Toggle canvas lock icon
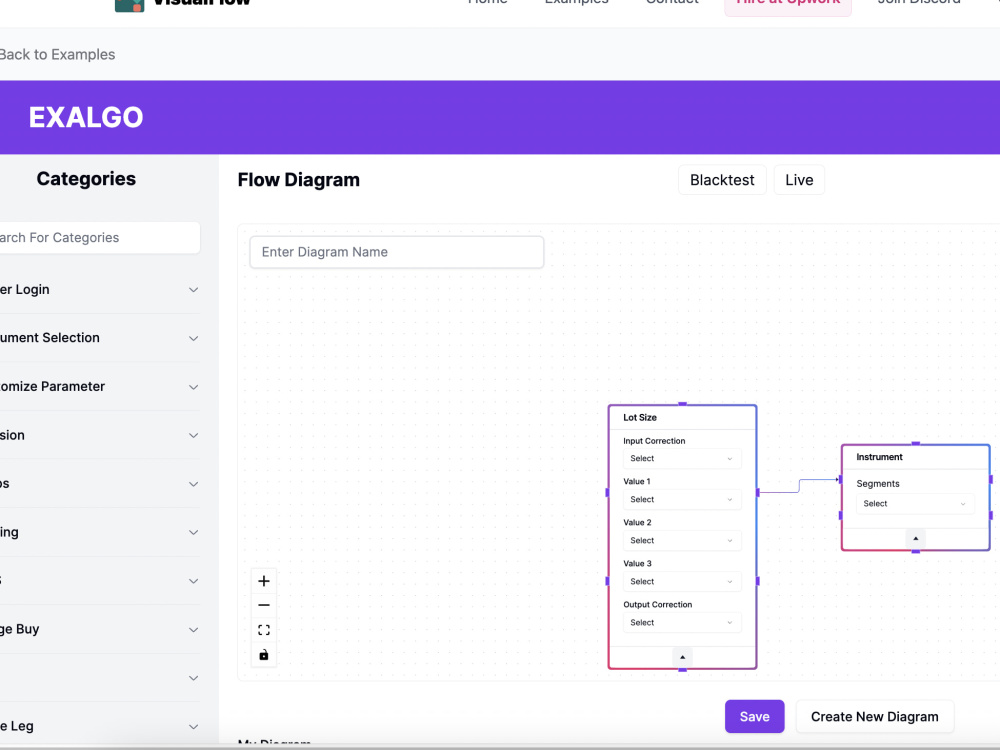The height and width of the screenshot is (750, 1000). (263, 655)
